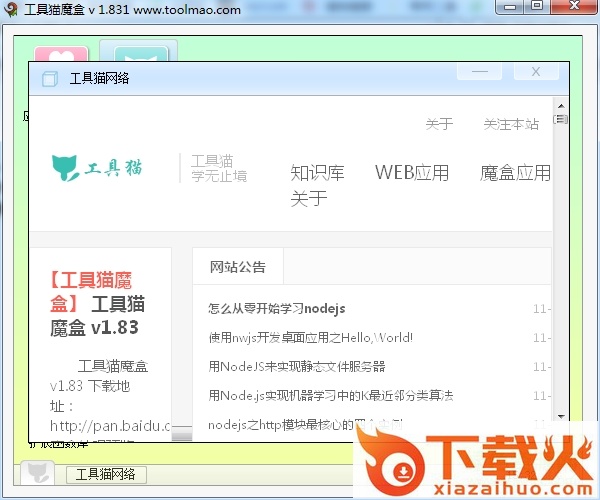Viewport: 600px width, 500px height.
Task: Open article nodejs之http模块
Action: coord(305,425)
